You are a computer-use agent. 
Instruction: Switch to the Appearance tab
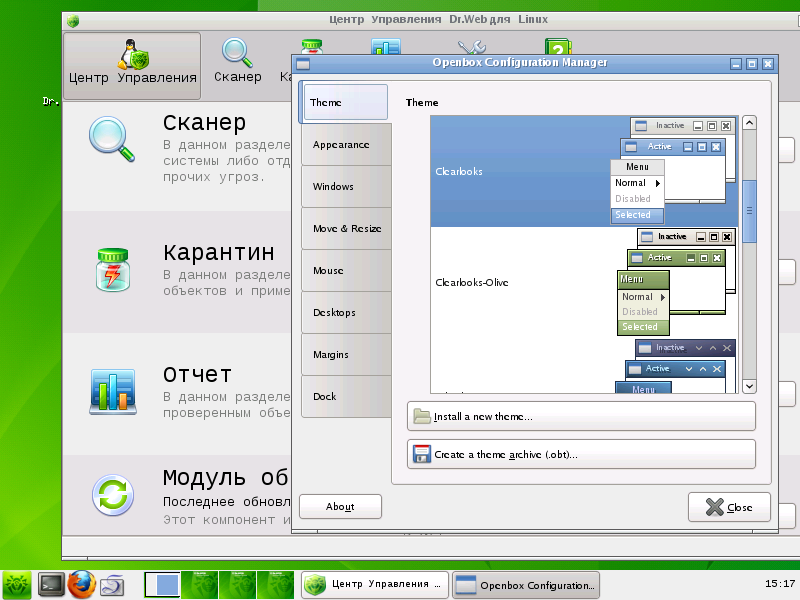(x=344, y=144)
